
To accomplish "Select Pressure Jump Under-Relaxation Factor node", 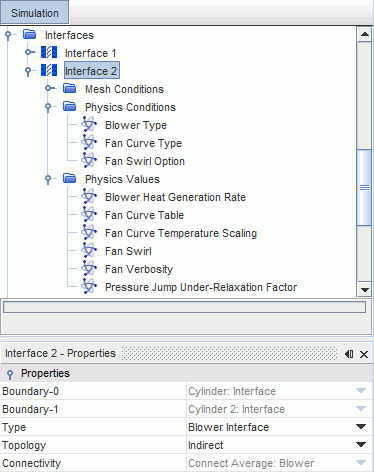I will tap(201, 287).
